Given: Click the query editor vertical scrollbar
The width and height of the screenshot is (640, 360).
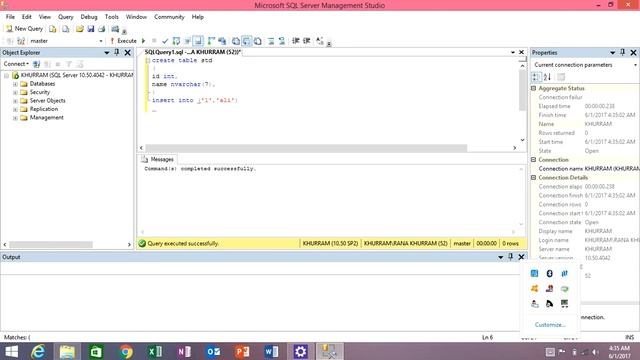Looking at the screenshot, I should [522, 90].
